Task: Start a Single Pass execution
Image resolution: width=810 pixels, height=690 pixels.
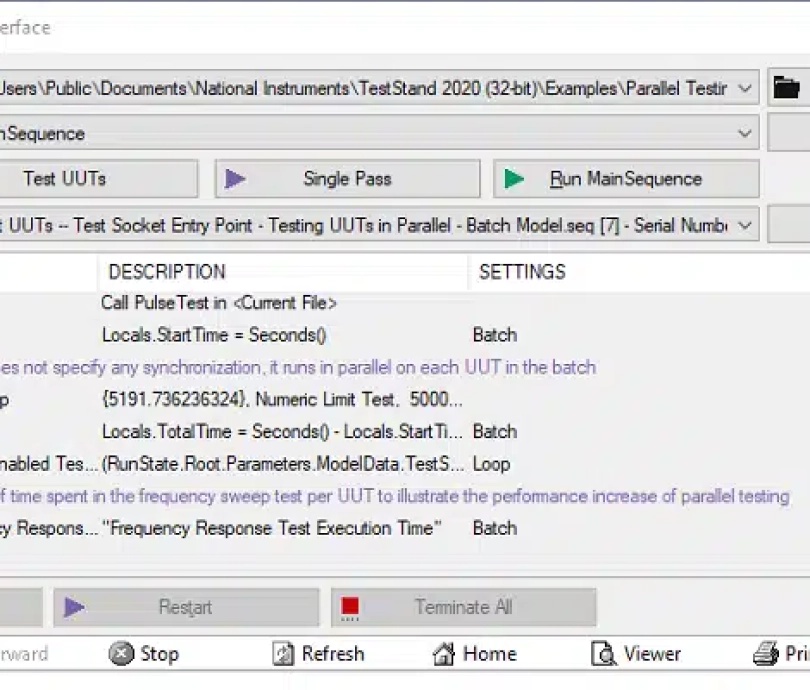Action: coord(346,179)
